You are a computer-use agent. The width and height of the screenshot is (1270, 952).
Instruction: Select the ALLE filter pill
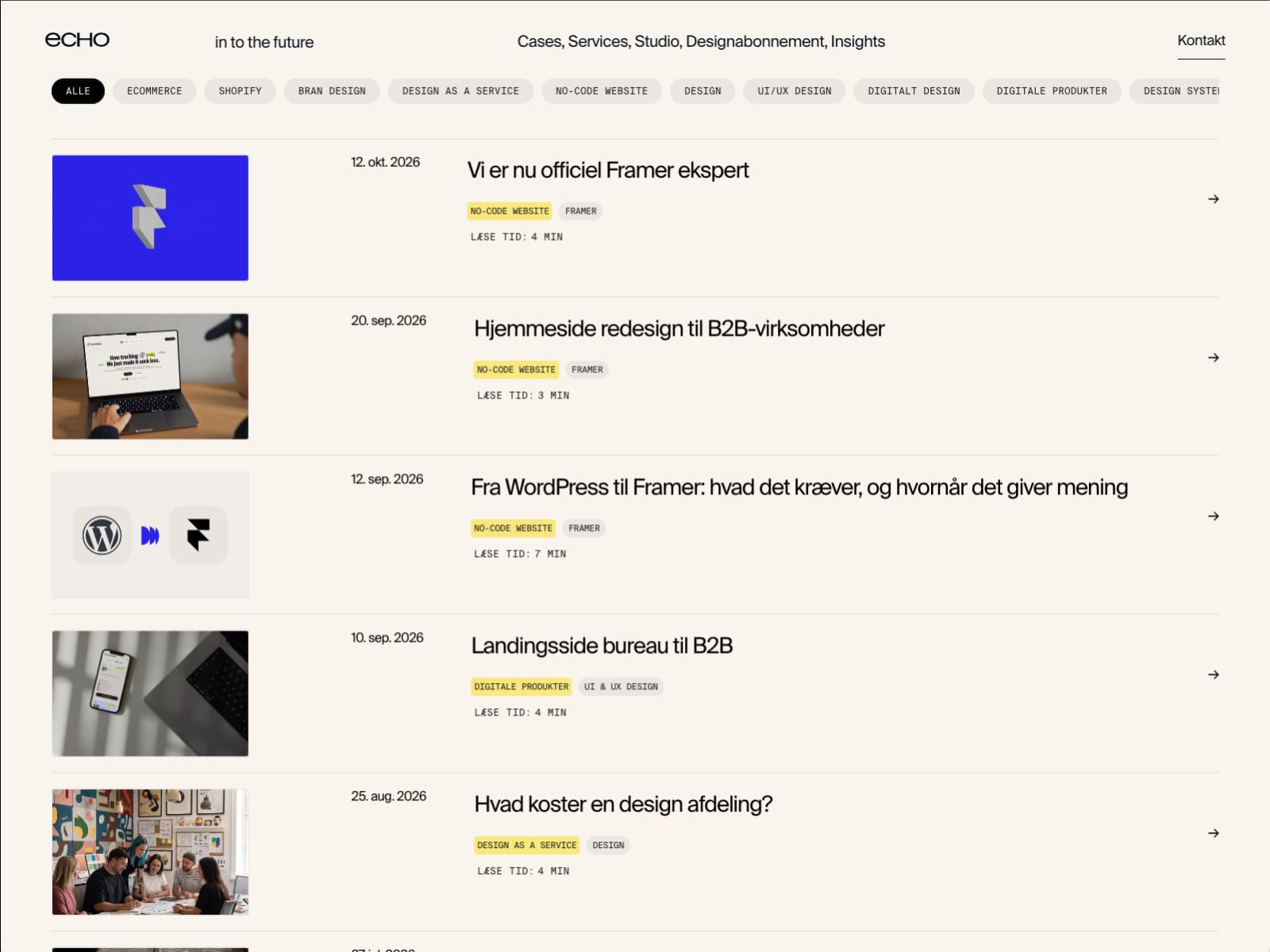[78, 91]
